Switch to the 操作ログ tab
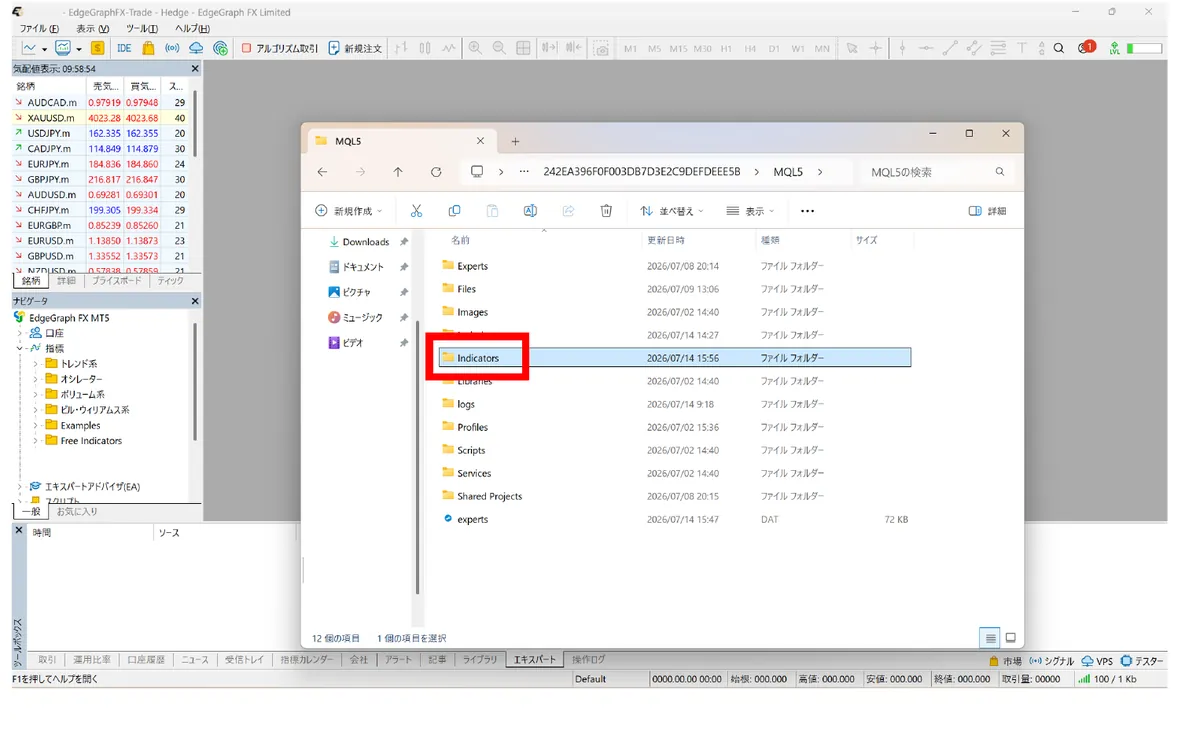The width and height of the screenshot is (1200, 735). click(x=588, y=660)
